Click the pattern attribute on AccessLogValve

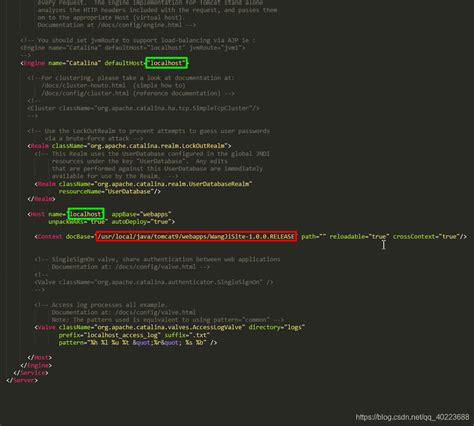coord(133,343)
